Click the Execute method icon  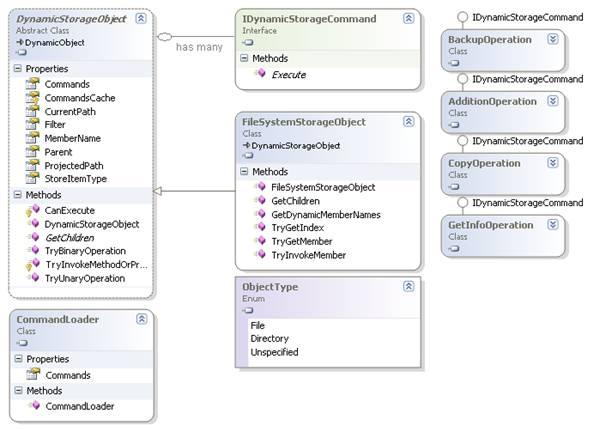click(x=260, y=73)
